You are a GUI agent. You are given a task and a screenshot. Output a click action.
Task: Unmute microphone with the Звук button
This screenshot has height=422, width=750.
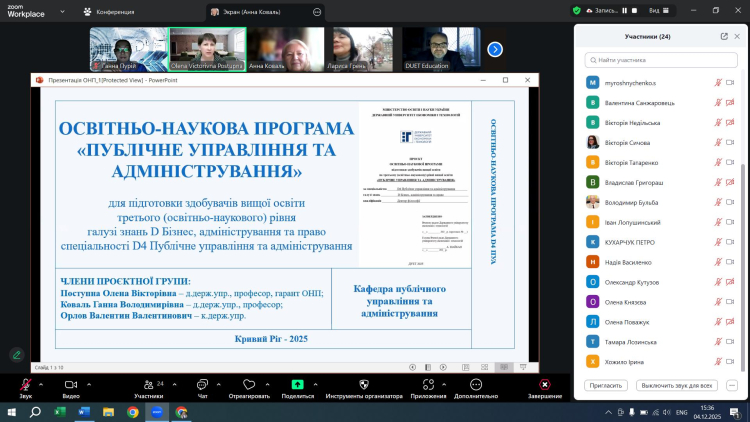[25, 385]
